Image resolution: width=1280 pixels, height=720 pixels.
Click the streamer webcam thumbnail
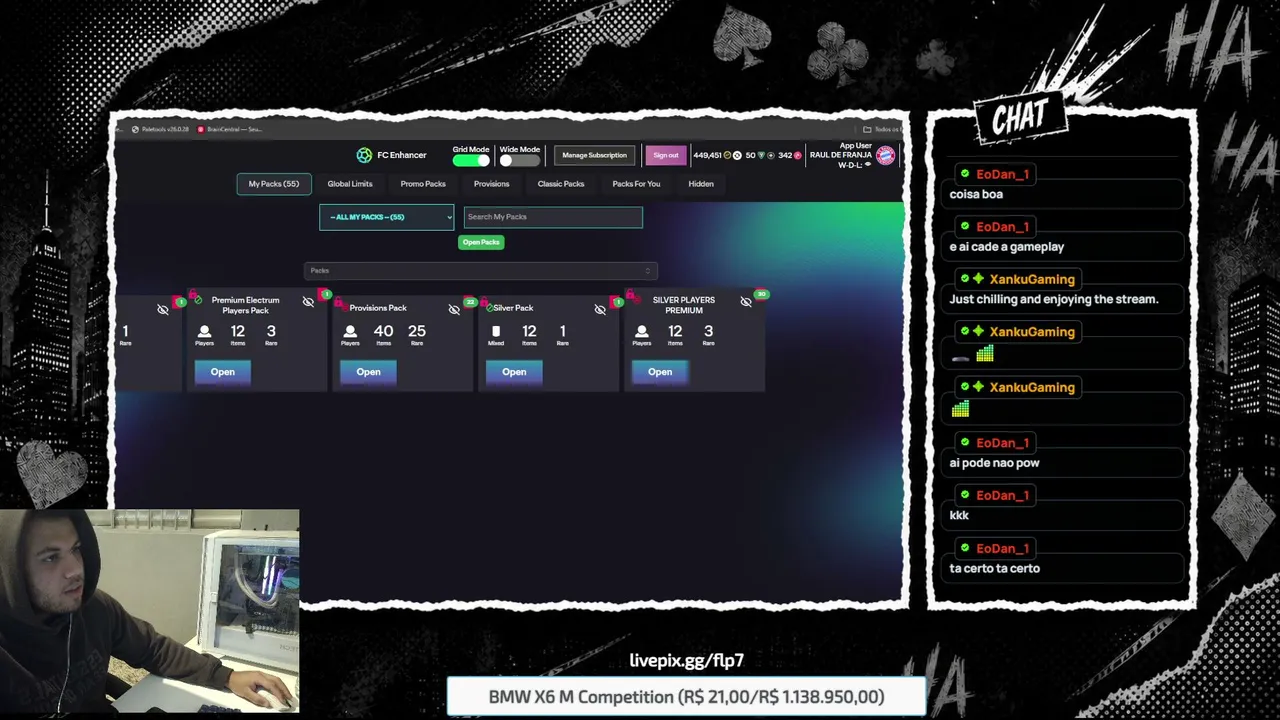pos(150,611)
